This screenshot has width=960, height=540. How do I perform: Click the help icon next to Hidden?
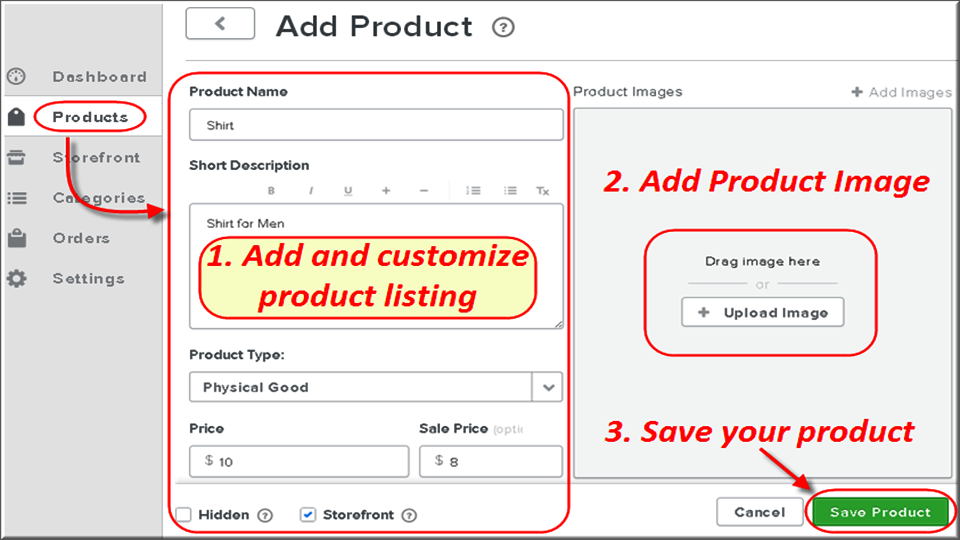265,515
